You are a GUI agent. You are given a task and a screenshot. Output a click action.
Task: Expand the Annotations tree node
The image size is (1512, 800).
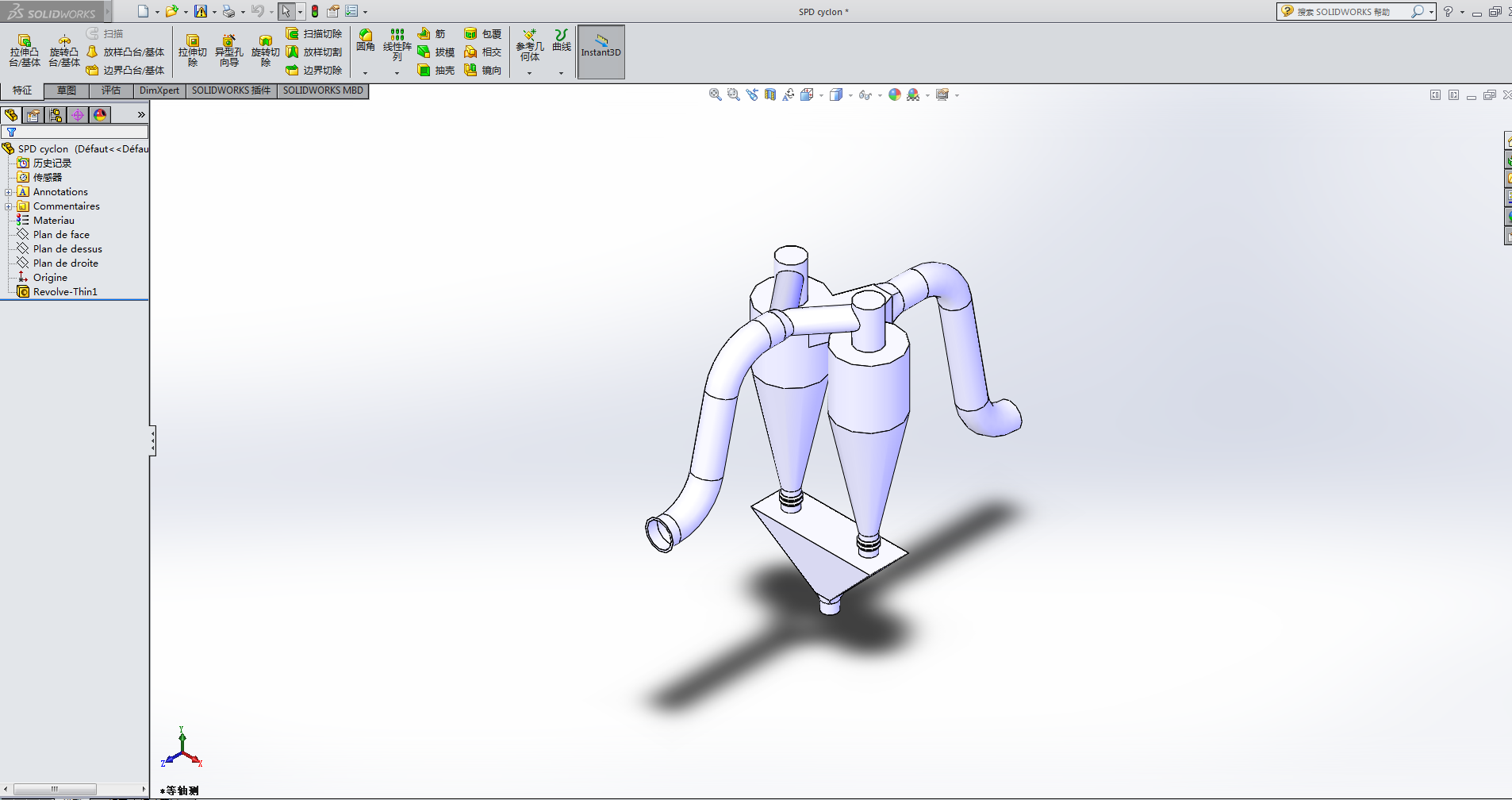[9, 192]
